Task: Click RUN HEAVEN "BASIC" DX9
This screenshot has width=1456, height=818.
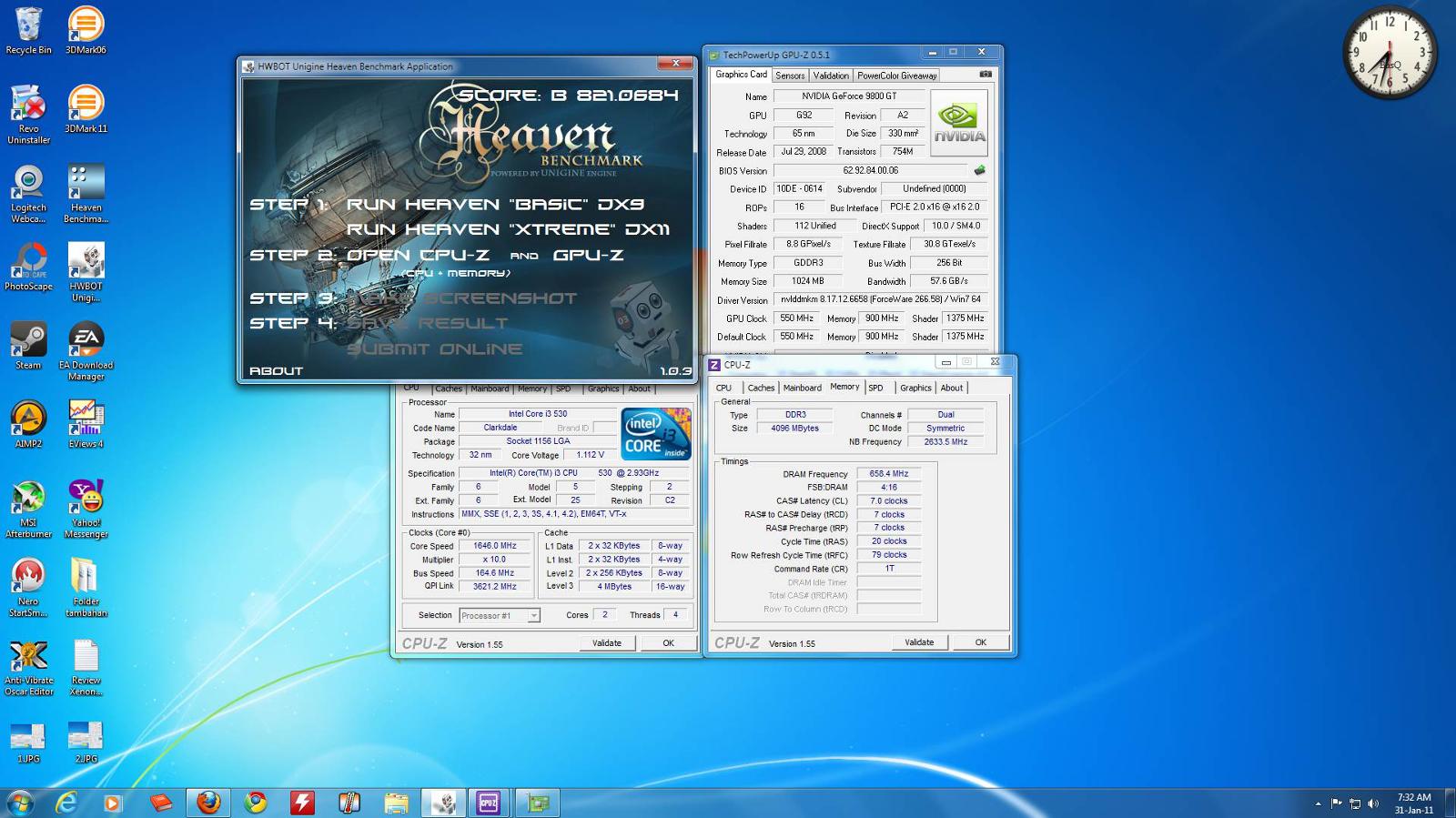Action: pos(495,205)
